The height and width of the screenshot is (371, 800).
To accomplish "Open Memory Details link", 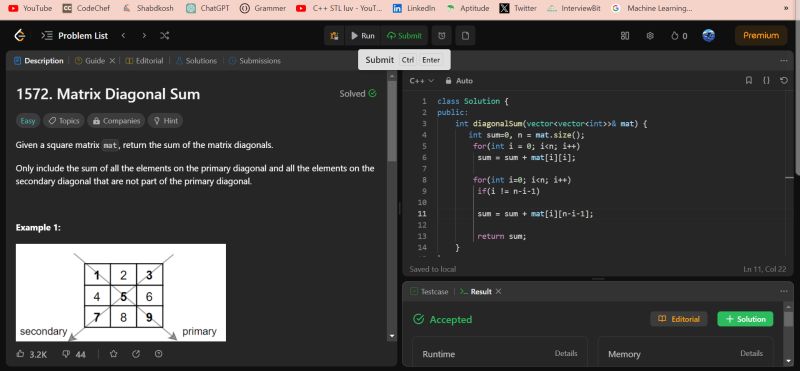I will point(752,353).
